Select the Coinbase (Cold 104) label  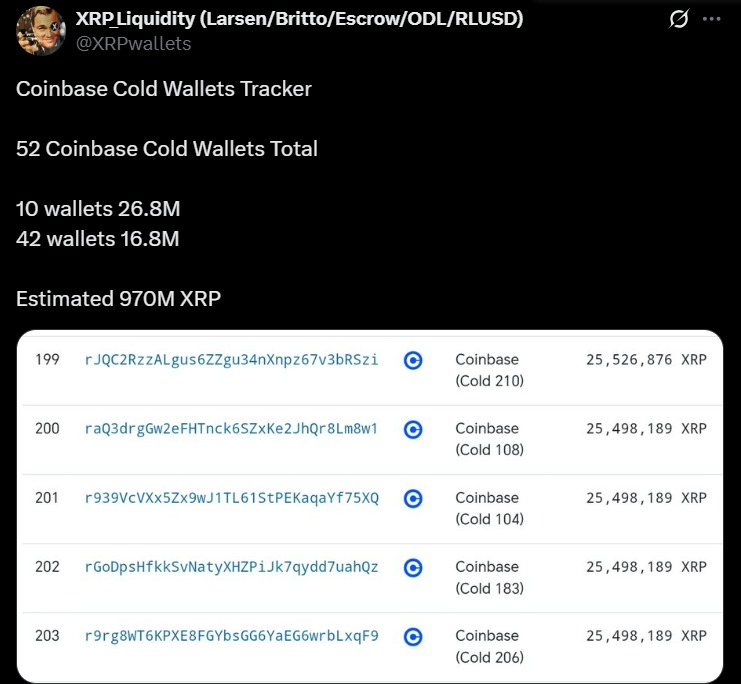[490, 508]
